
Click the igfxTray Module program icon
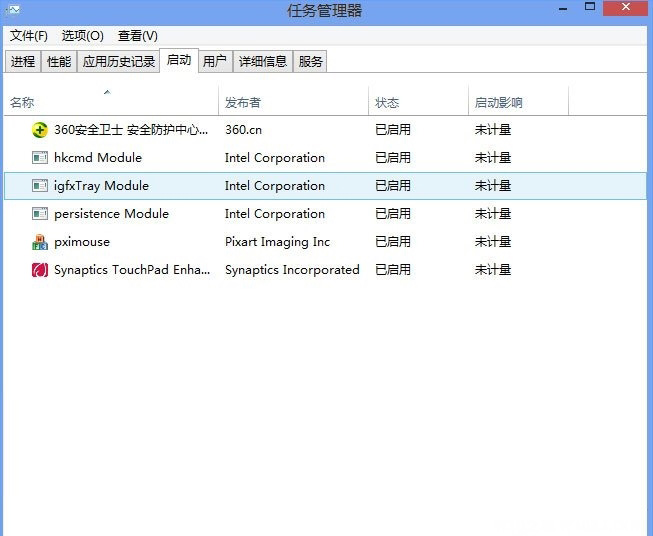40,186
